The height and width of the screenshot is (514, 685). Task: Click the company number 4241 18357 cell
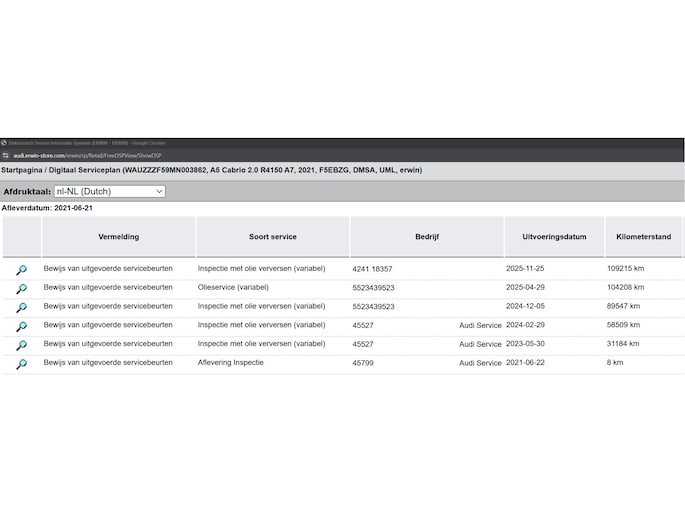373,269
